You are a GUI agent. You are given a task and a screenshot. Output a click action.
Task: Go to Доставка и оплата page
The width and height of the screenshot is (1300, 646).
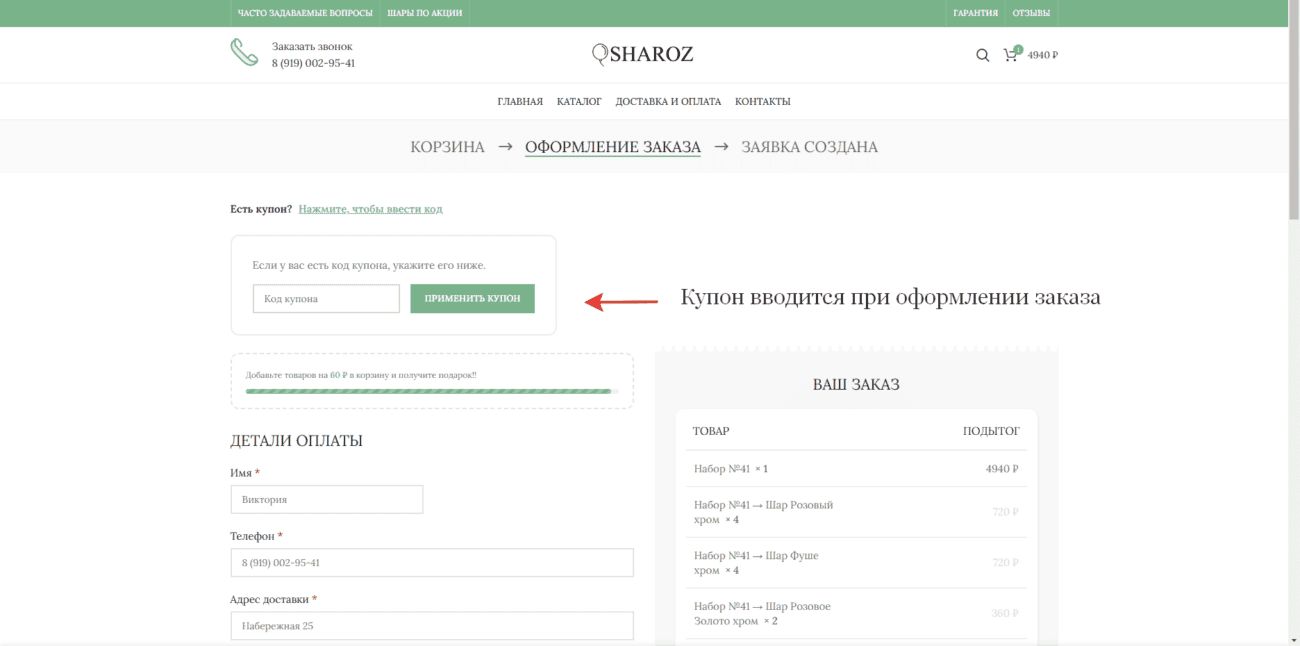coord(668,101)
